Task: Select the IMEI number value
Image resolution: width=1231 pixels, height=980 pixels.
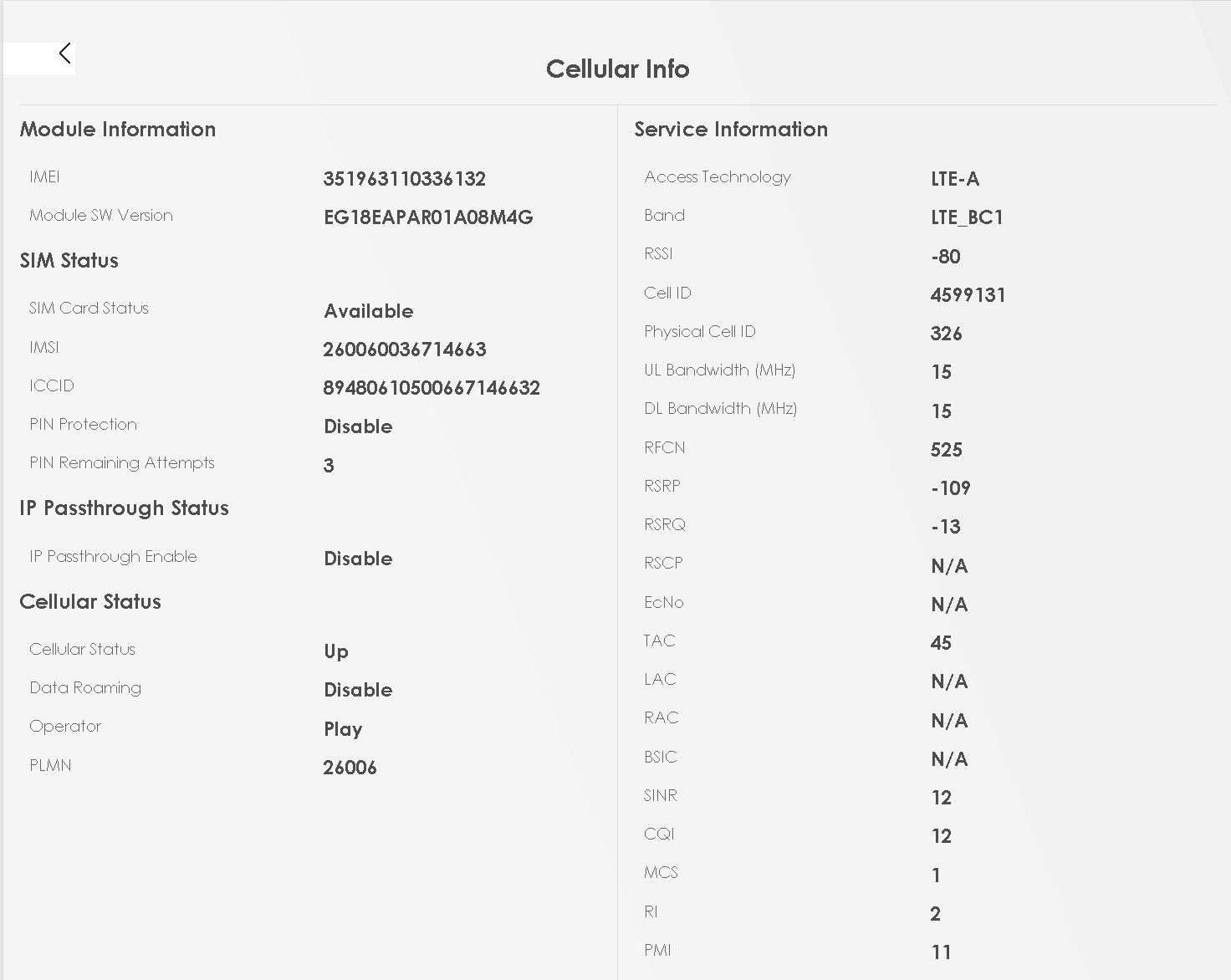Action: click(405, 179)
